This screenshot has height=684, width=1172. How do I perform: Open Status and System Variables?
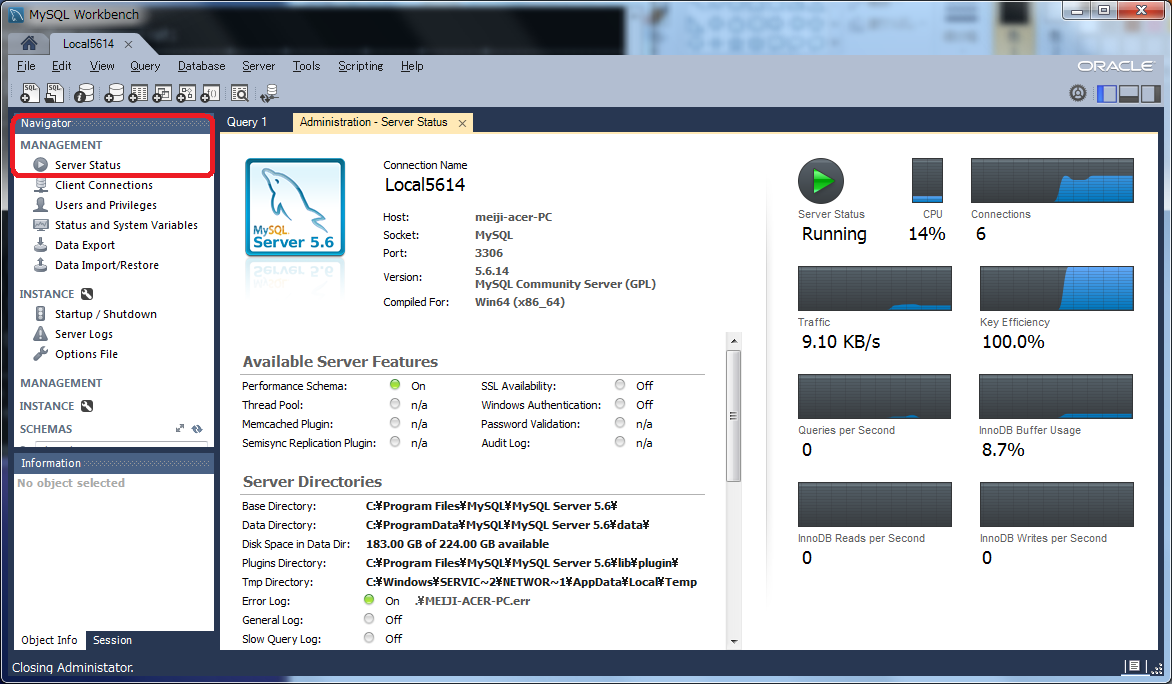pos(126,225)
